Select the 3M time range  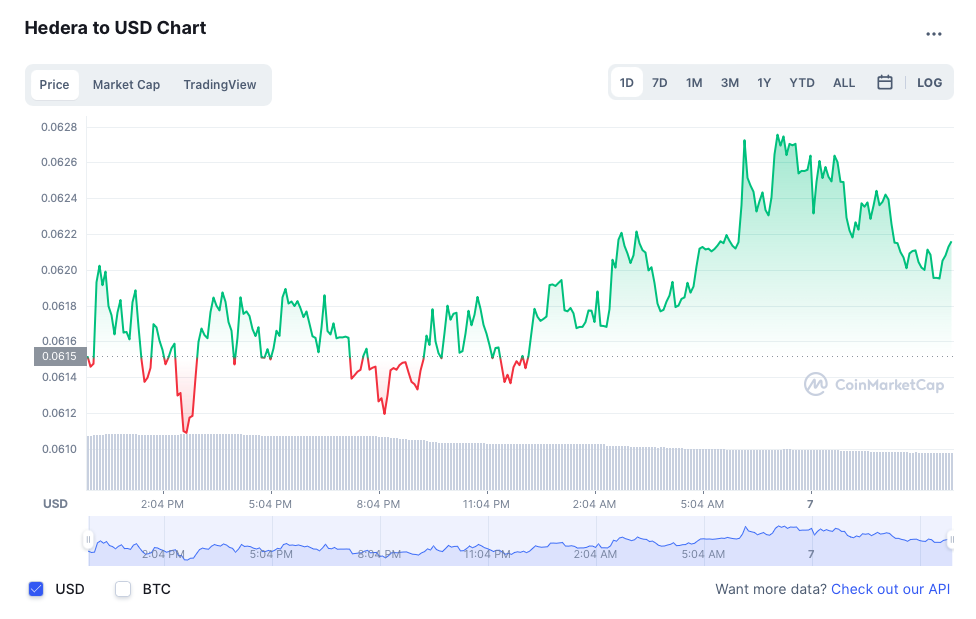point(730,83)
